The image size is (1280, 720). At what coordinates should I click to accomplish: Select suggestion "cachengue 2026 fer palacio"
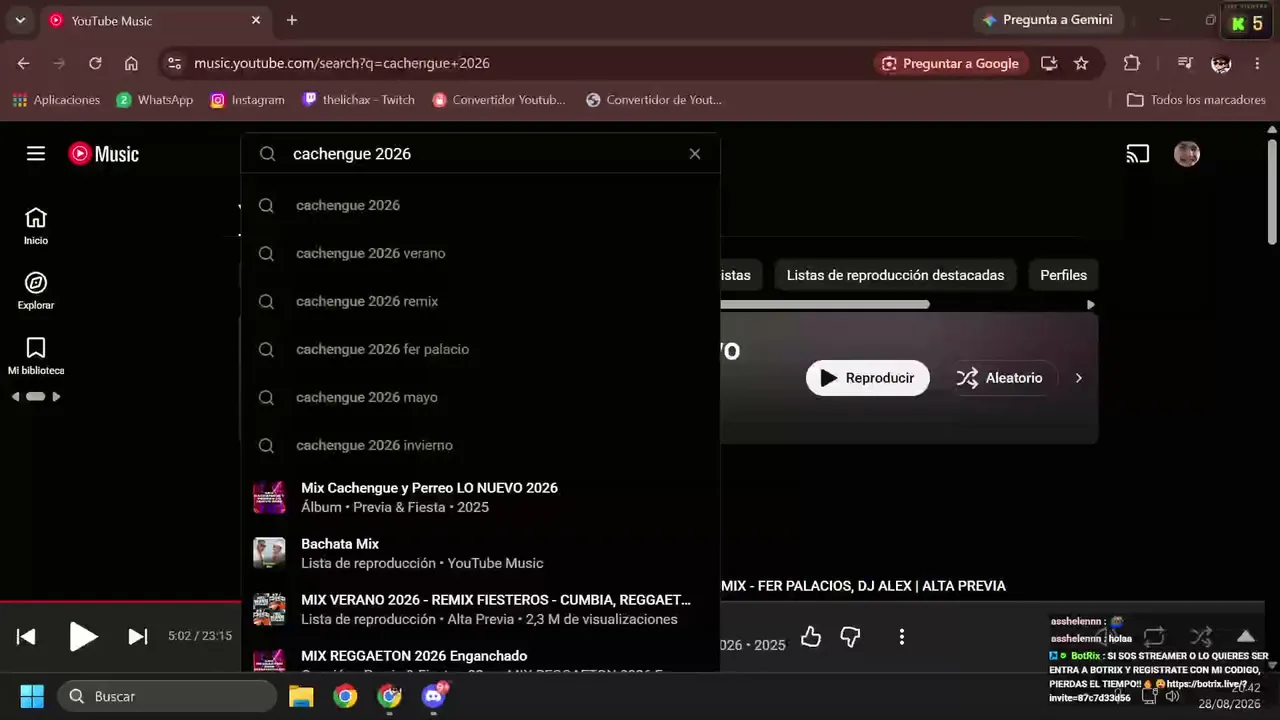pyautogui.click(x=480, y=349)
